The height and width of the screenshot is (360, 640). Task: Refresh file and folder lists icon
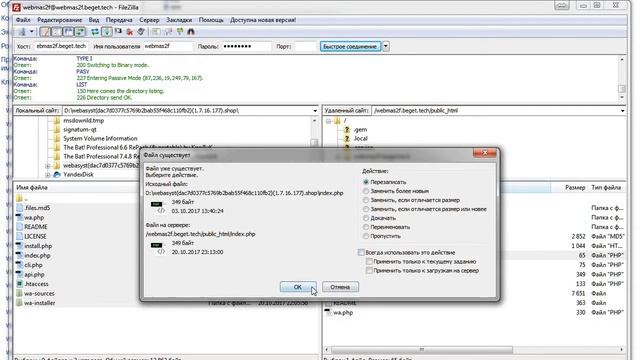tap(95, 32)
